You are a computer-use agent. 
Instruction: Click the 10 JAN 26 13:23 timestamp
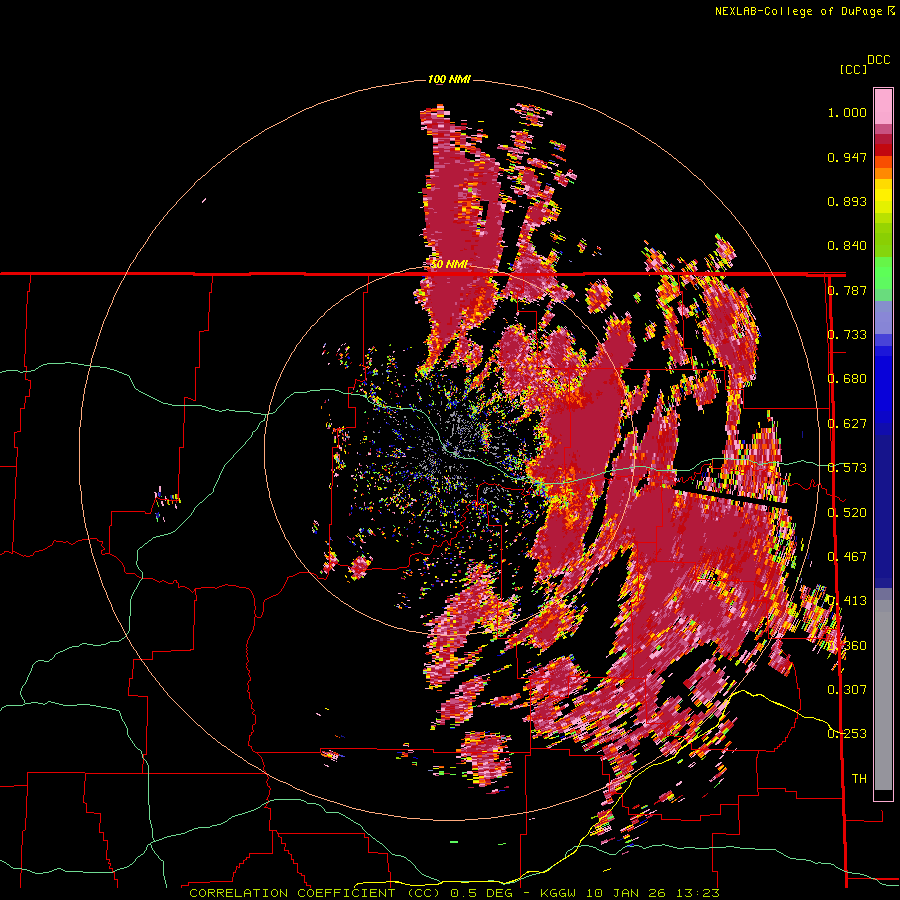[654, 893]
